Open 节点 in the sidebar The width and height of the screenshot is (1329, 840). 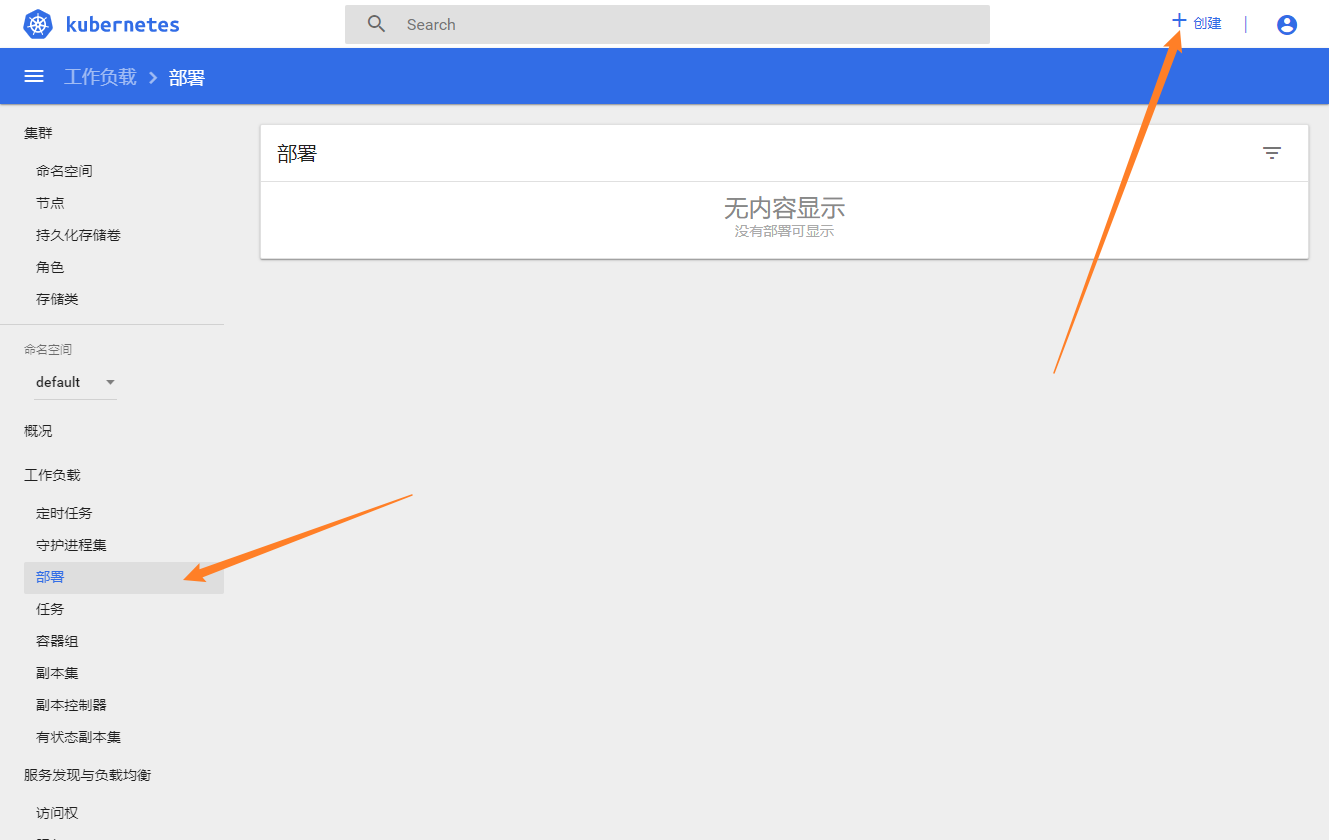(x=50, y=203)
